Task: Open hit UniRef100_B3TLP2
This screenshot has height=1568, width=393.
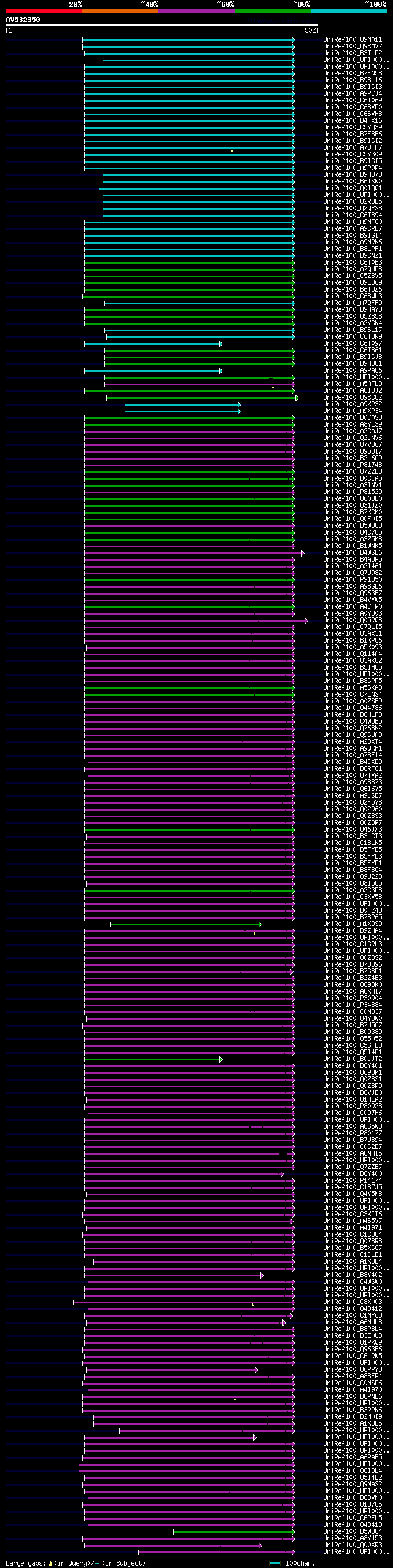Action: (352, 53)
